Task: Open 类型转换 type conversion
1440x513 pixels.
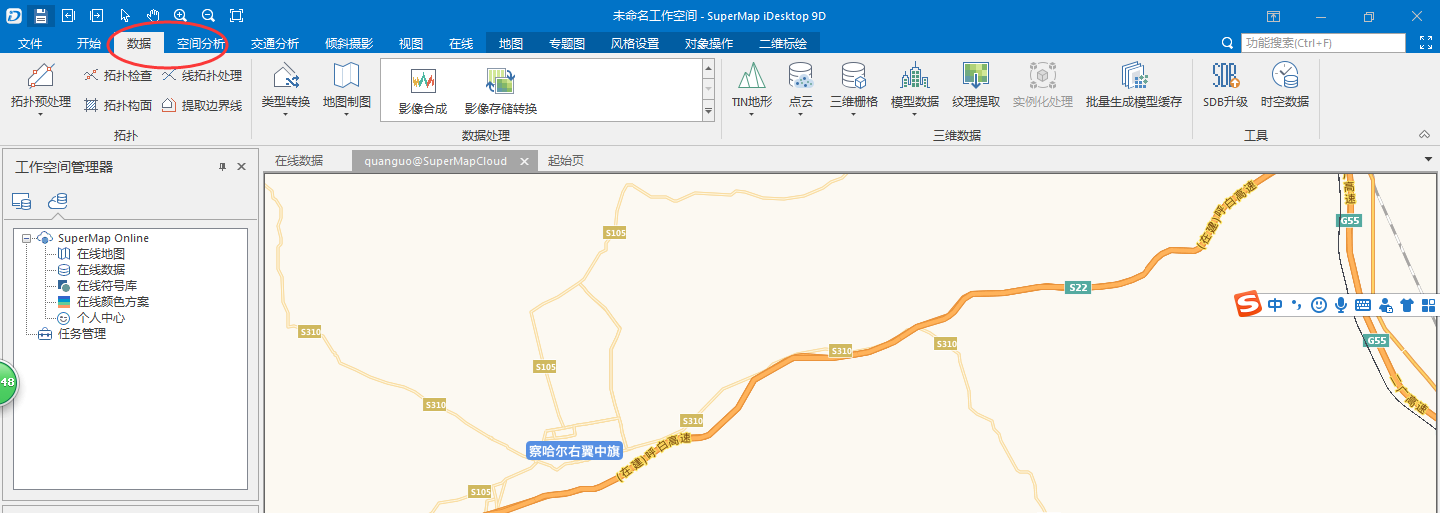Action: [286, 89]
